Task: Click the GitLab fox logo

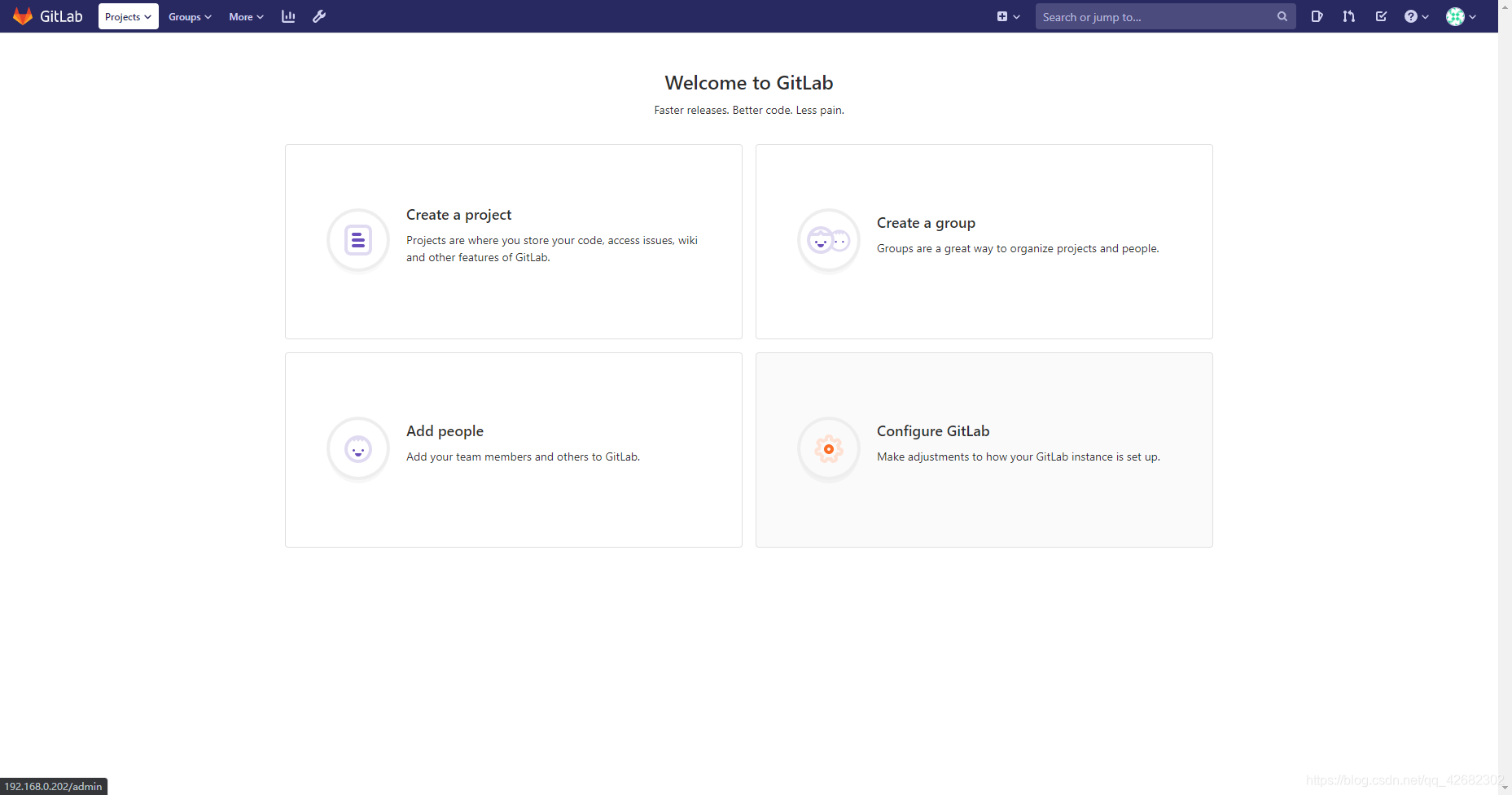Action: (x=23, y=16)
